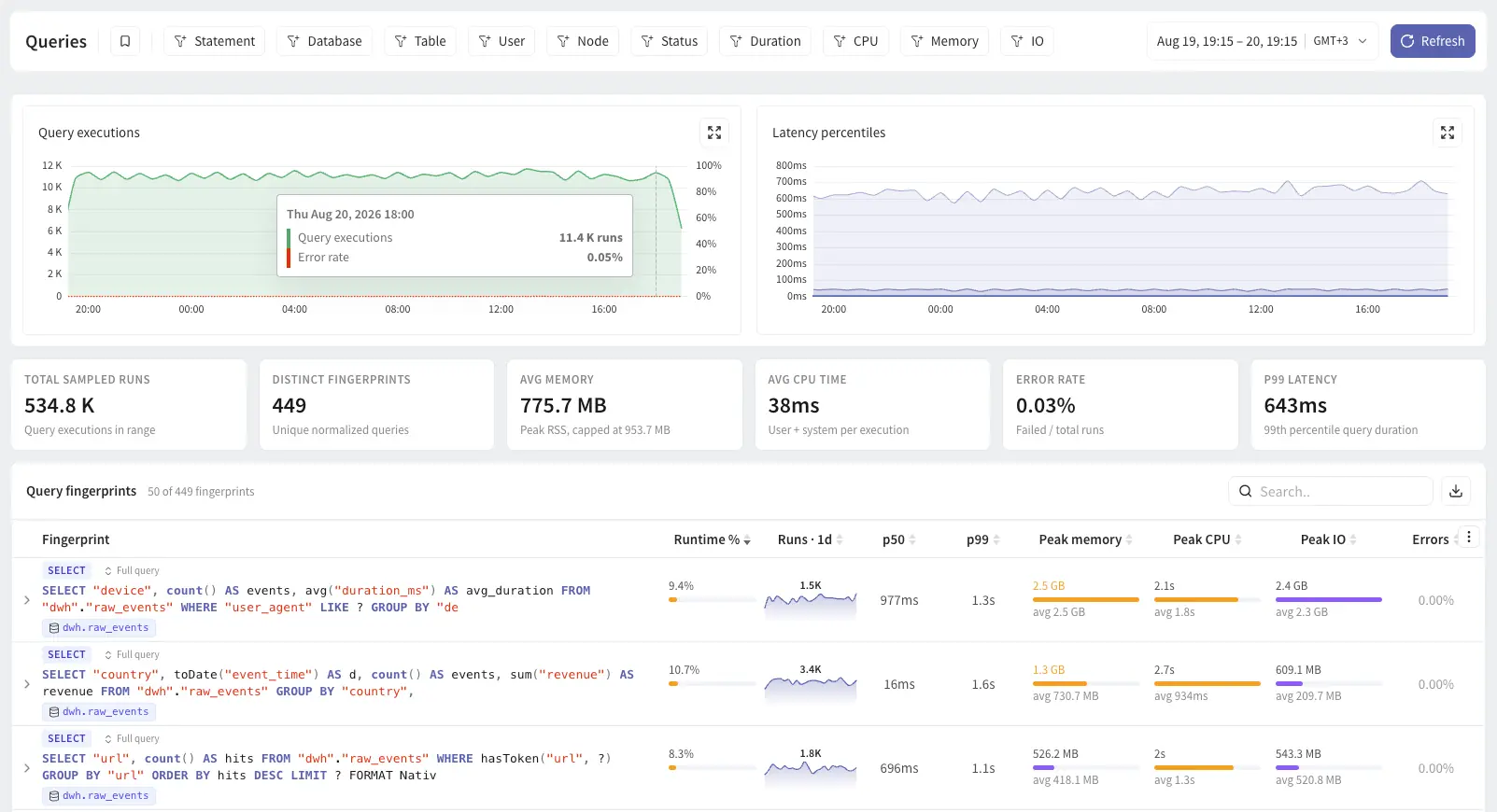Open the CPU filter
Screen dimensions: 1497x812
(x=855, y=41)
